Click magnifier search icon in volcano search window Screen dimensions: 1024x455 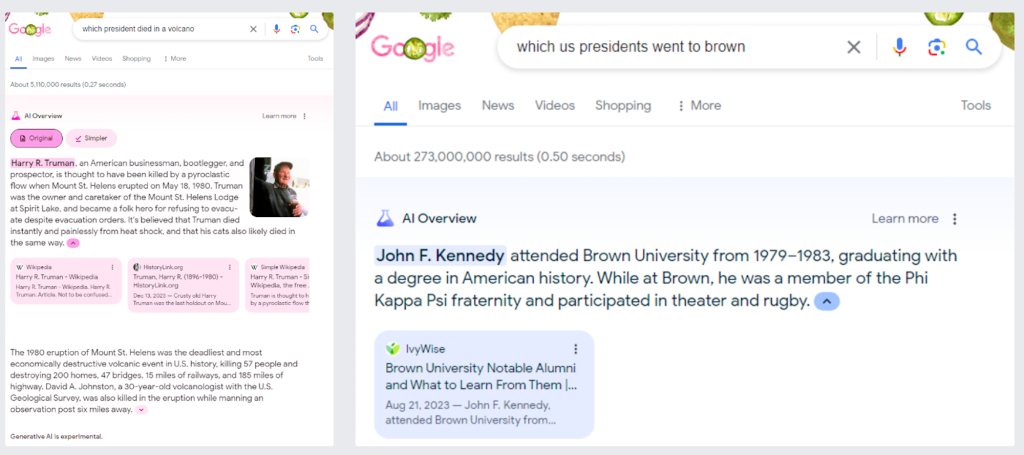314,29
